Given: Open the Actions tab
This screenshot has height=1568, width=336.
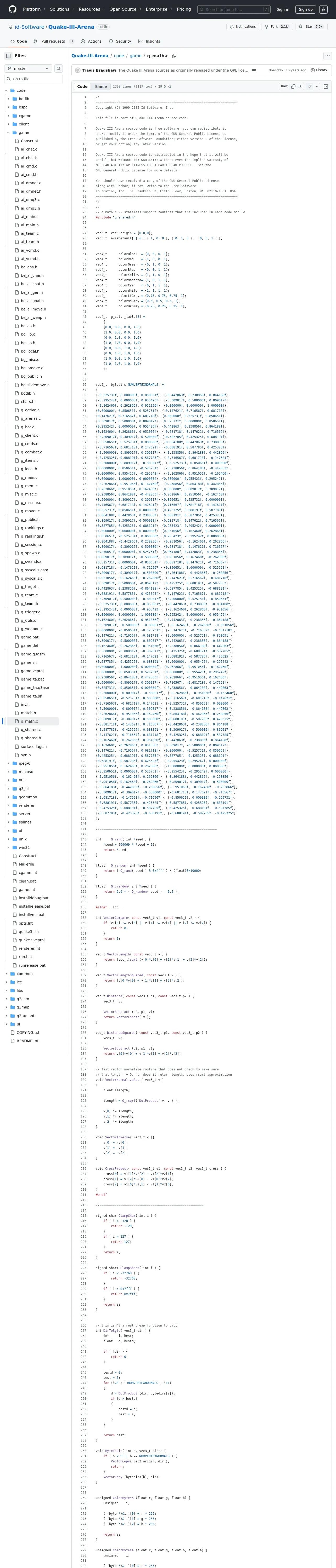Looking at the screenshot, I should click(91, 41).
